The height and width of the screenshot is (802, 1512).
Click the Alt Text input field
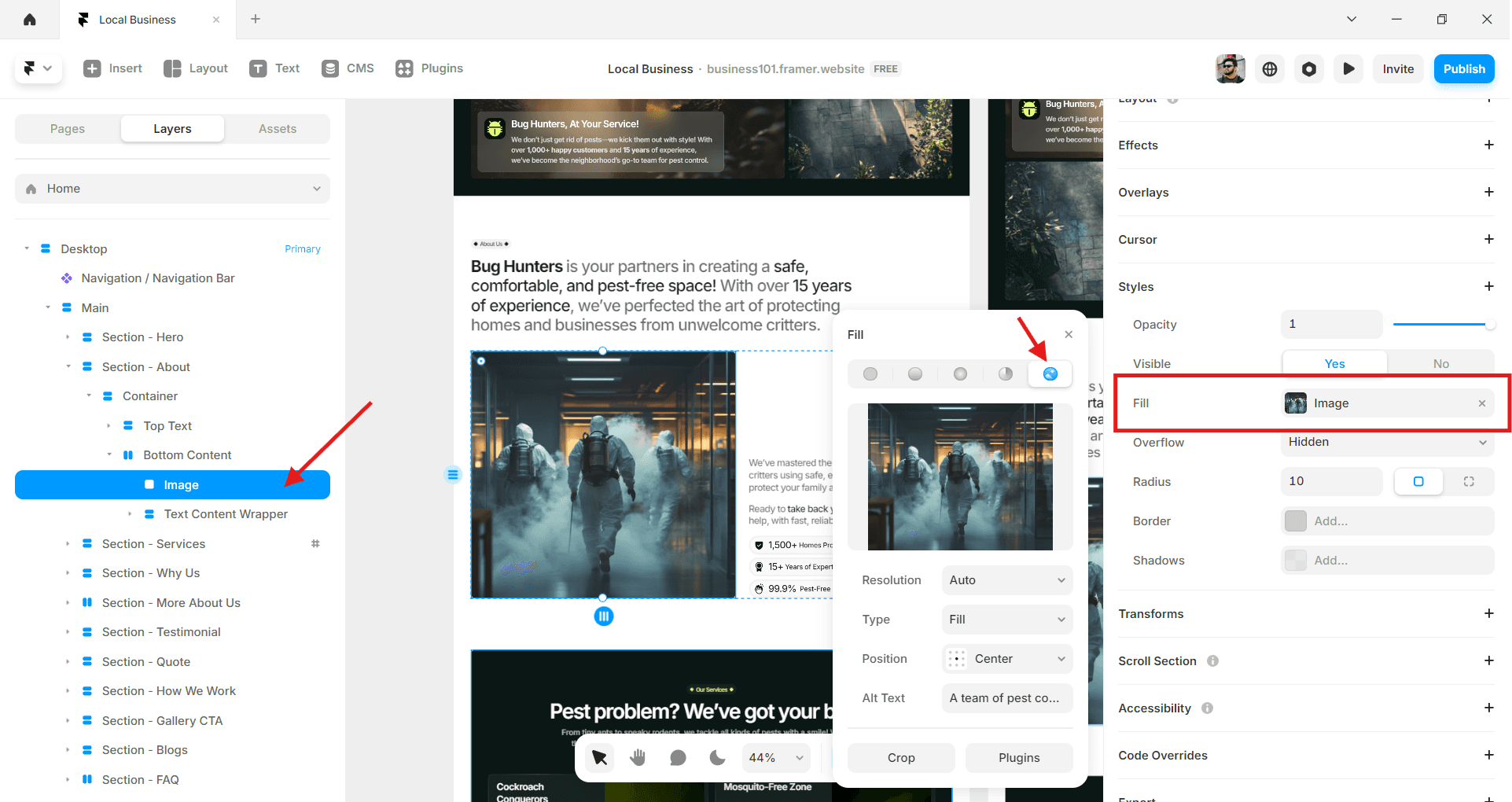(x=1006, y=698)
